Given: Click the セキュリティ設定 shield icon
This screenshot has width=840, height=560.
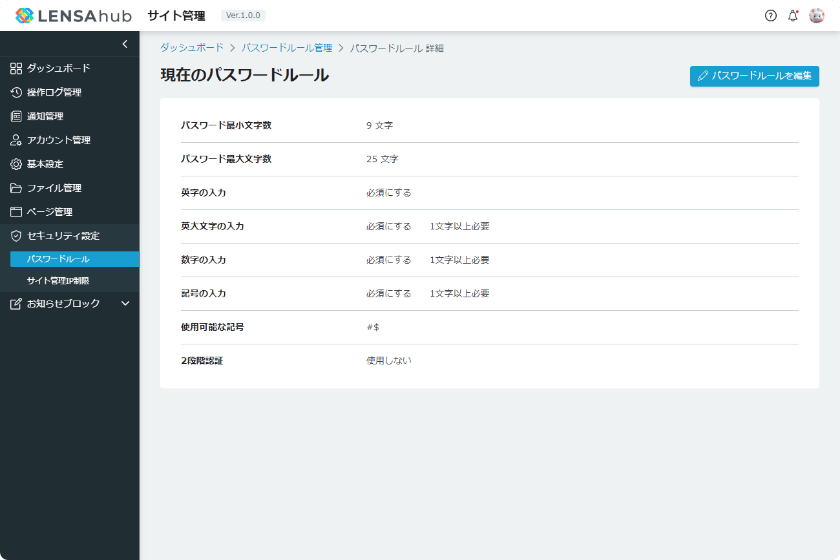Looking at the screenshot, I should pyautogui.click(x=16, y=236).
